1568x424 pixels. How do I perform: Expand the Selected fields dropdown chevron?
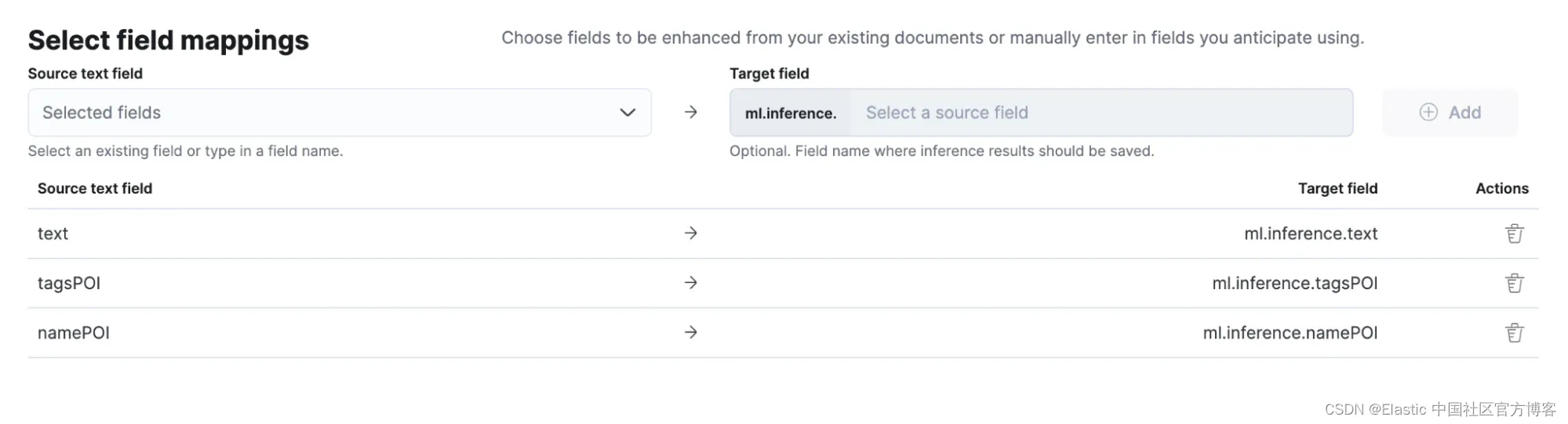tap(628, 113)
